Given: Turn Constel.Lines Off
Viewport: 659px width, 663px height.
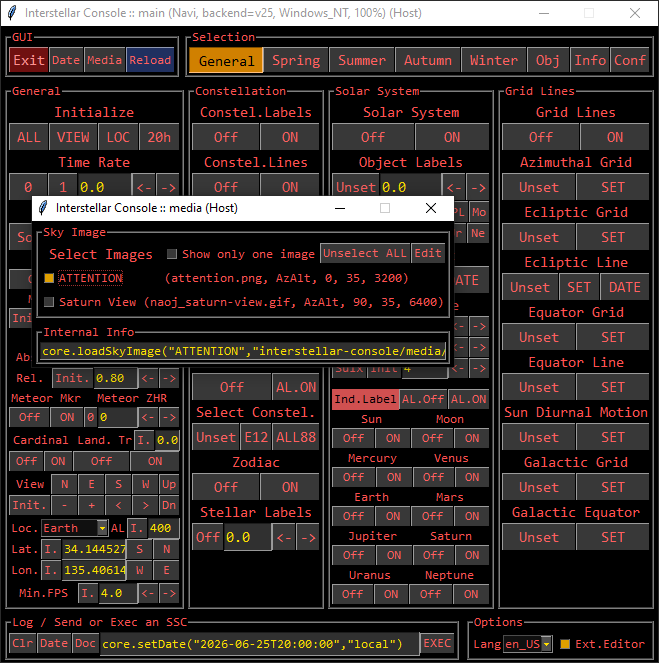Looking at the screenshot, I should [x=226, y=187].
